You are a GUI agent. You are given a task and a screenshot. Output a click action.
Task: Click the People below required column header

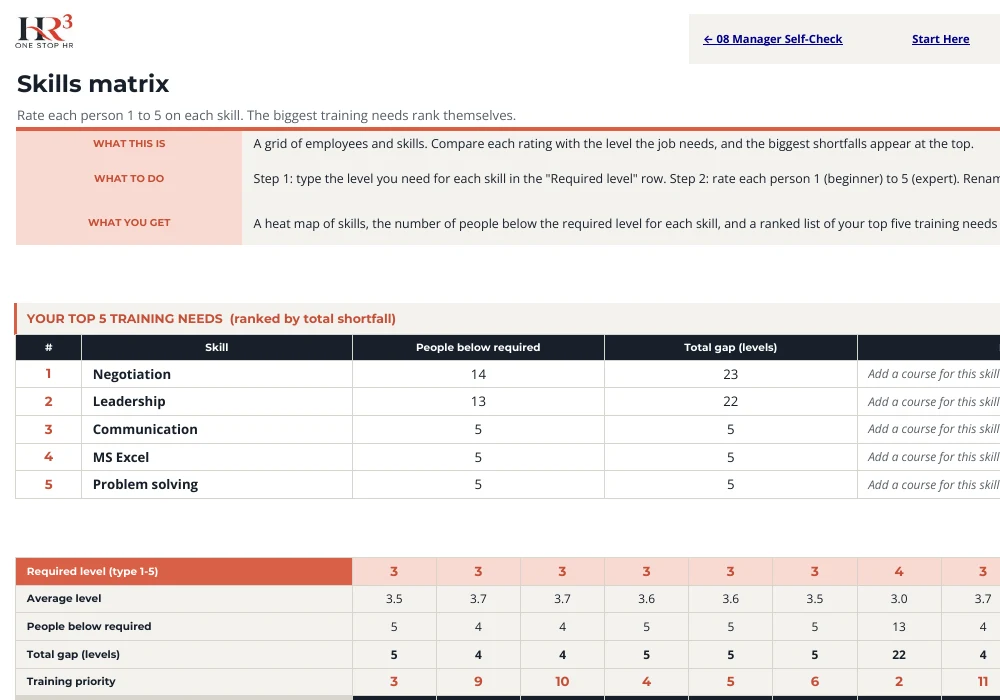tap(478, 347)
